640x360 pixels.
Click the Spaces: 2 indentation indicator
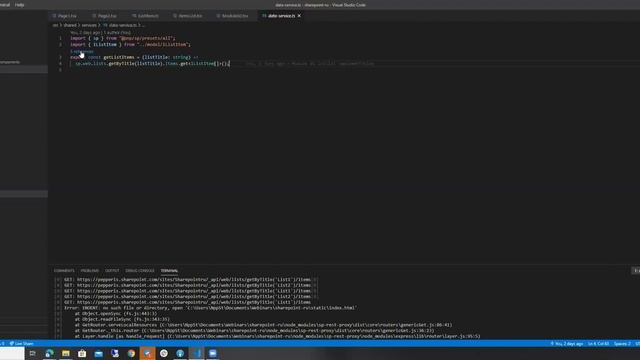622,344
